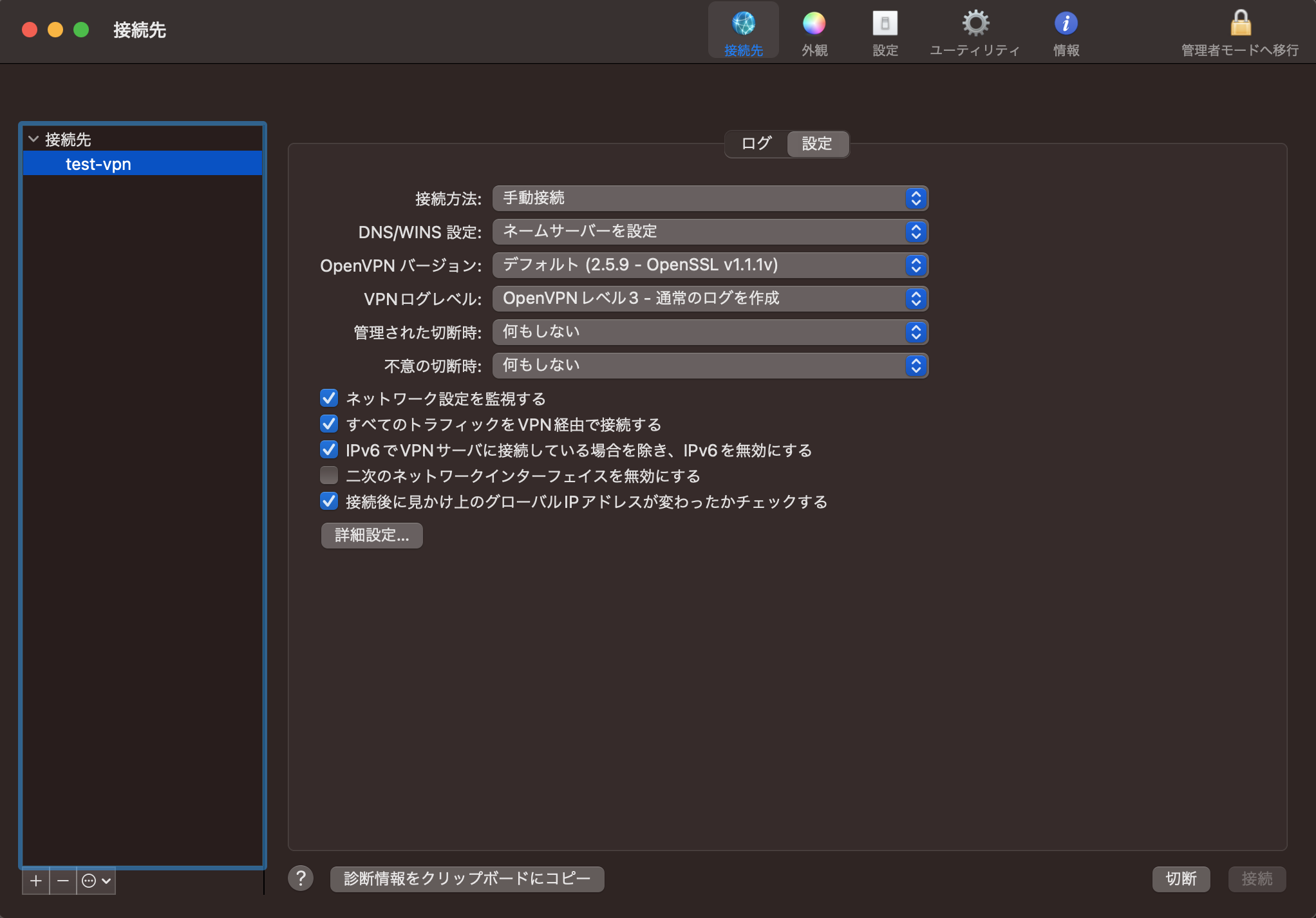The image size is (1316, 918).
Task: Enable 二次のネットワークインターフェイスを無効にする checkbox
Action: [329, 476]
